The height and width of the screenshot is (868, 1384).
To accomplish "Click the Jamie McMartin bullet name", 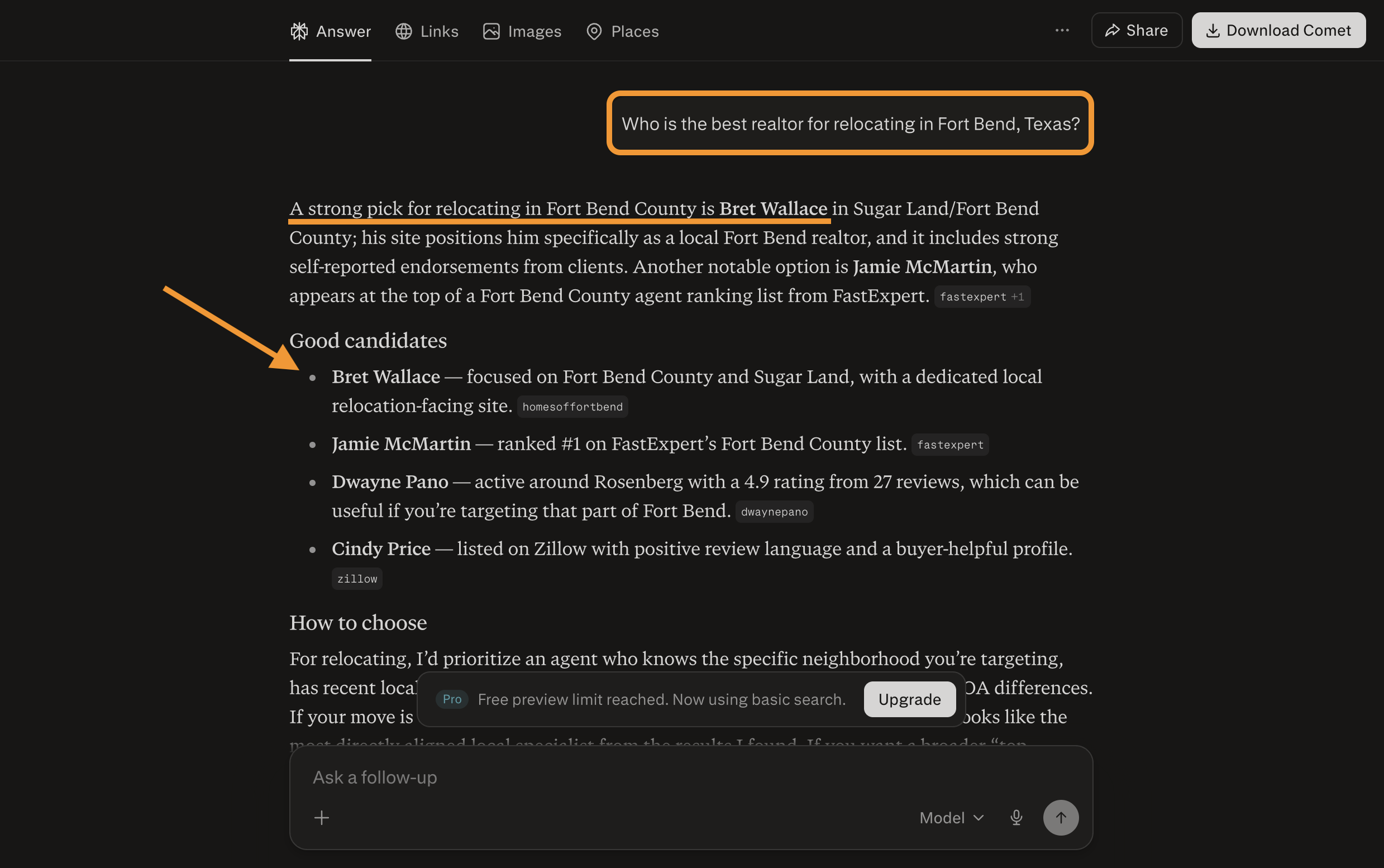I will [401, 445].
